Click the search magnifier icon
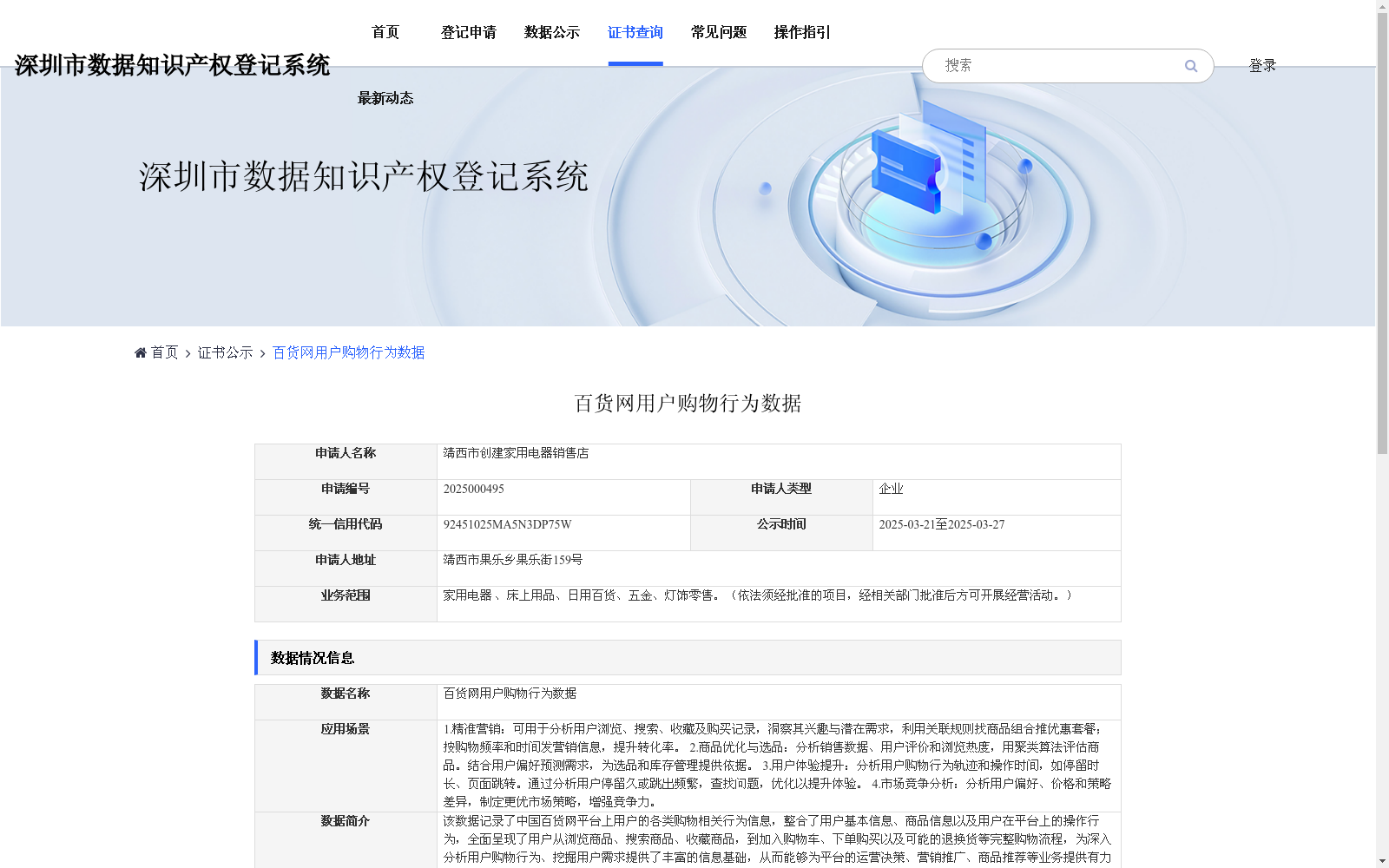This screenshot has height=868, width=1389. pos(1191,66)
